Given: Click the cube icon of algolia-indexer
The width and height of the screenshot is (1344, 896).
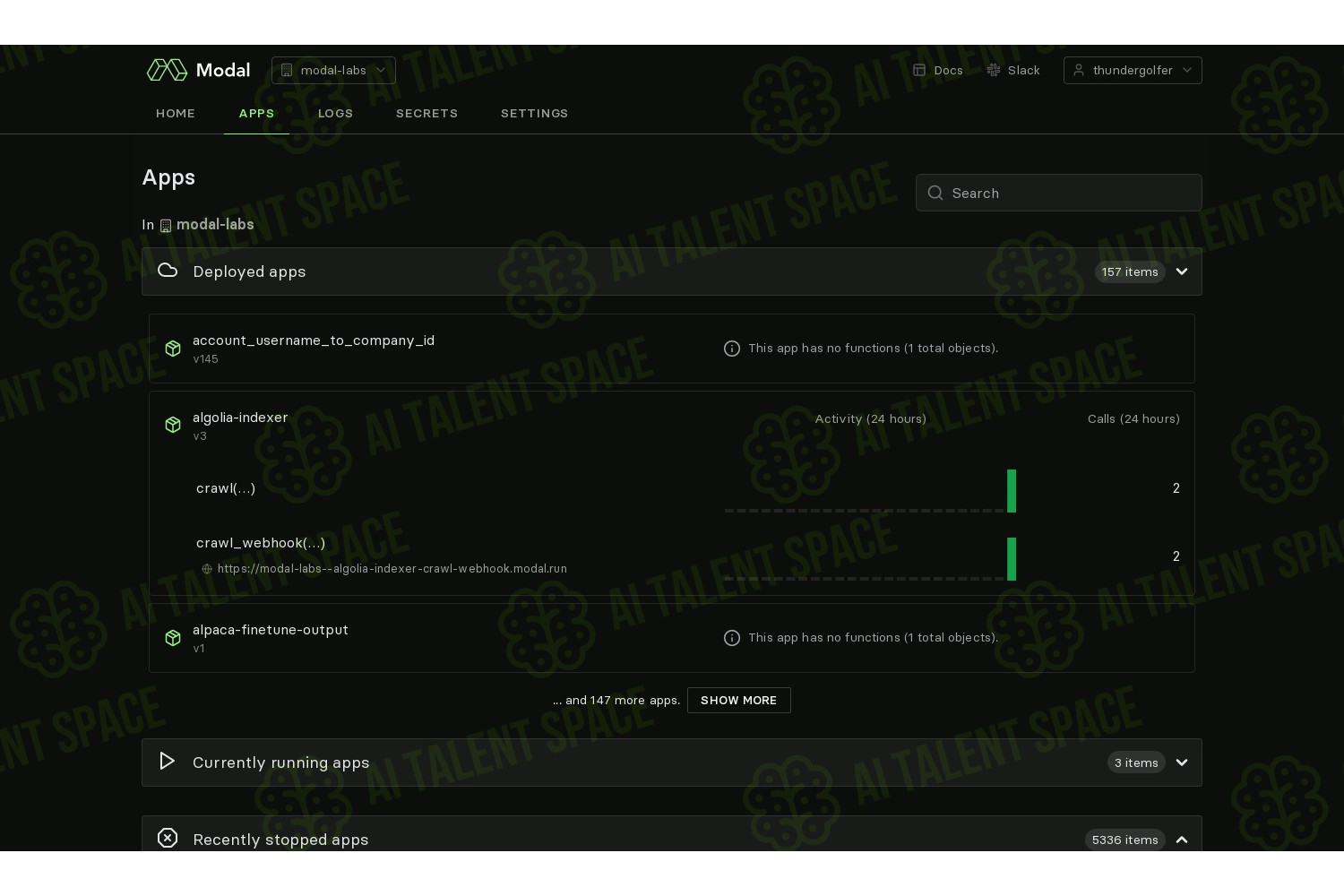Looking at the screenshot, I should [173, 425].
